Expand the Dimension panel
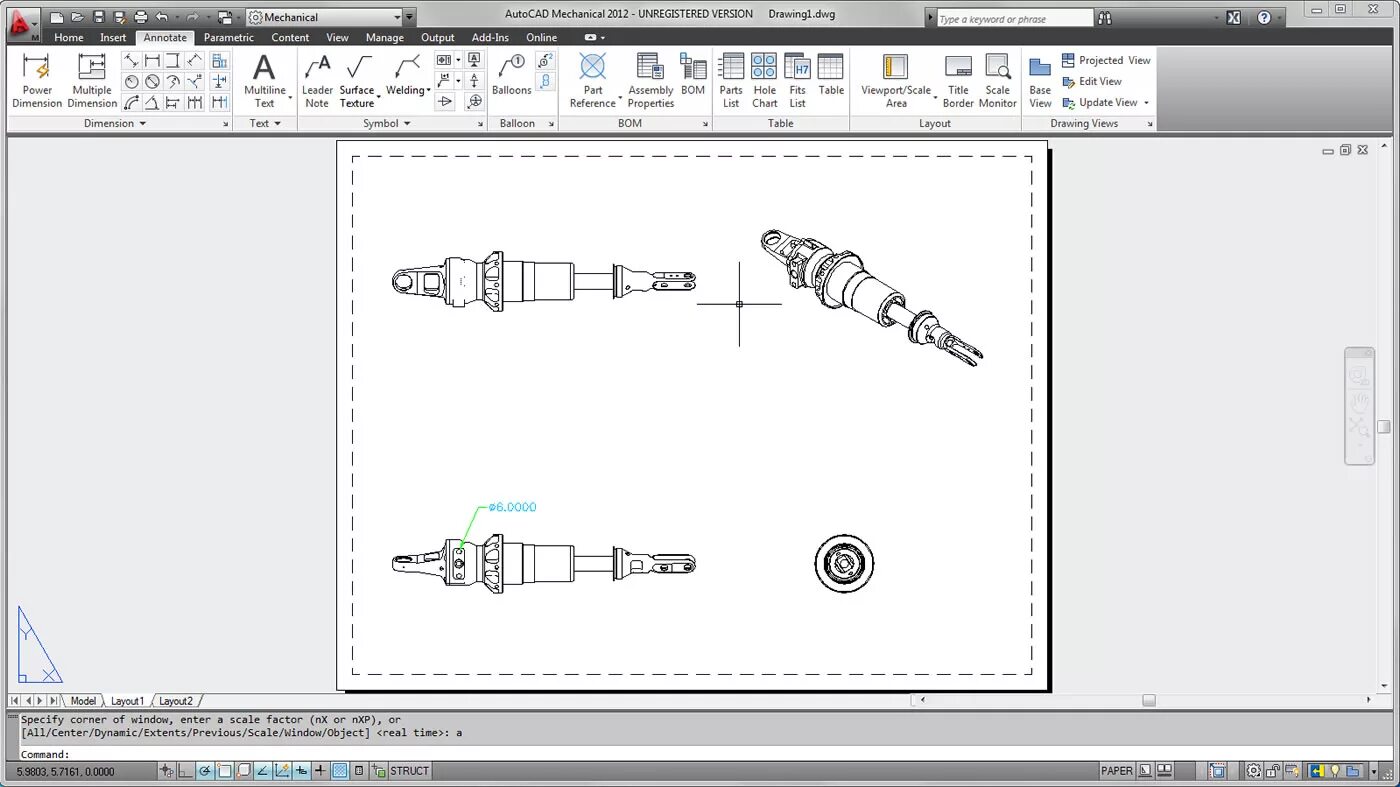Image resolution: width=1400 pixels, height=787 pixels. pyautogui.click(x=115, y=123)
